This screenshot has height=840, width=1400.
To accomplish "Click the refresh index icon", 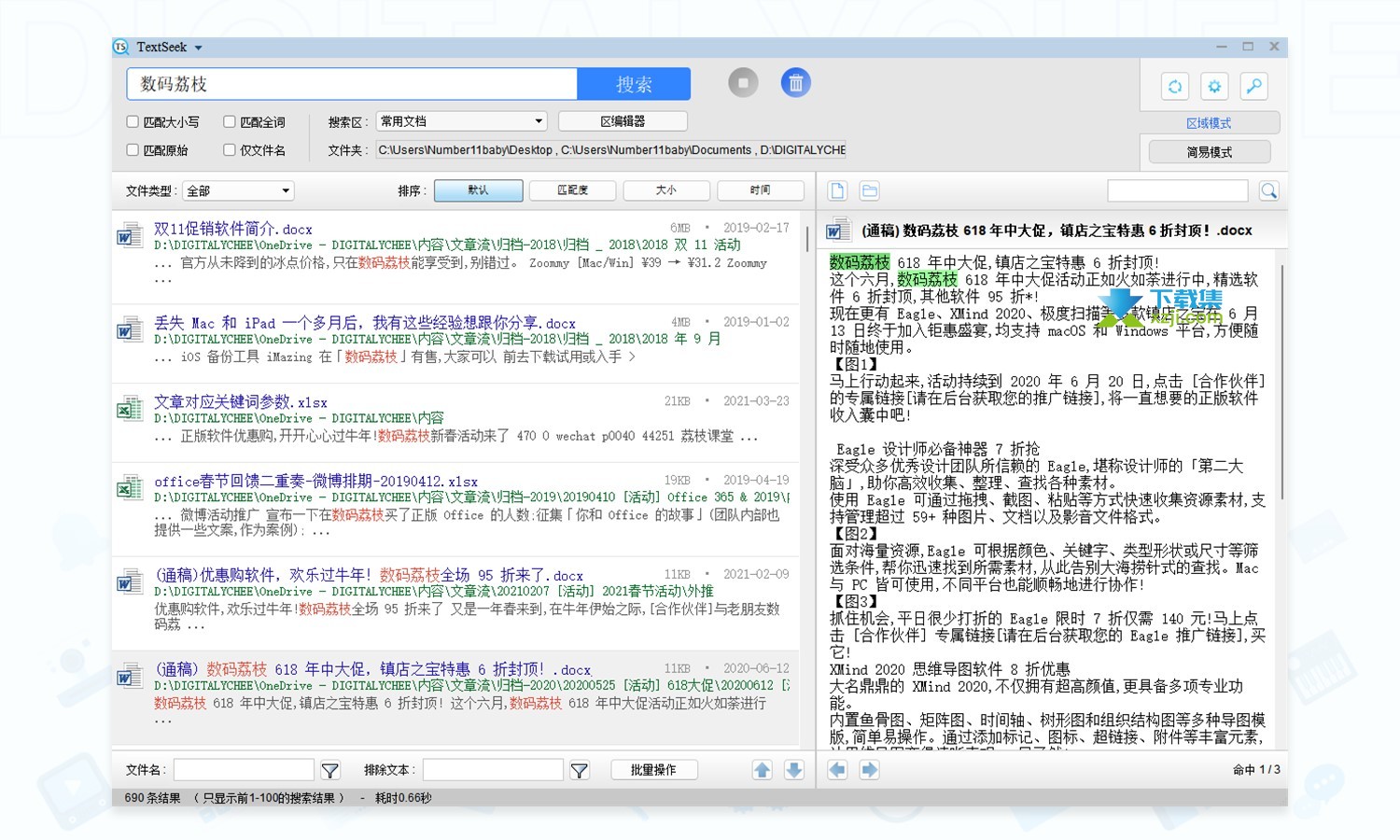I will pos(1175,86).
